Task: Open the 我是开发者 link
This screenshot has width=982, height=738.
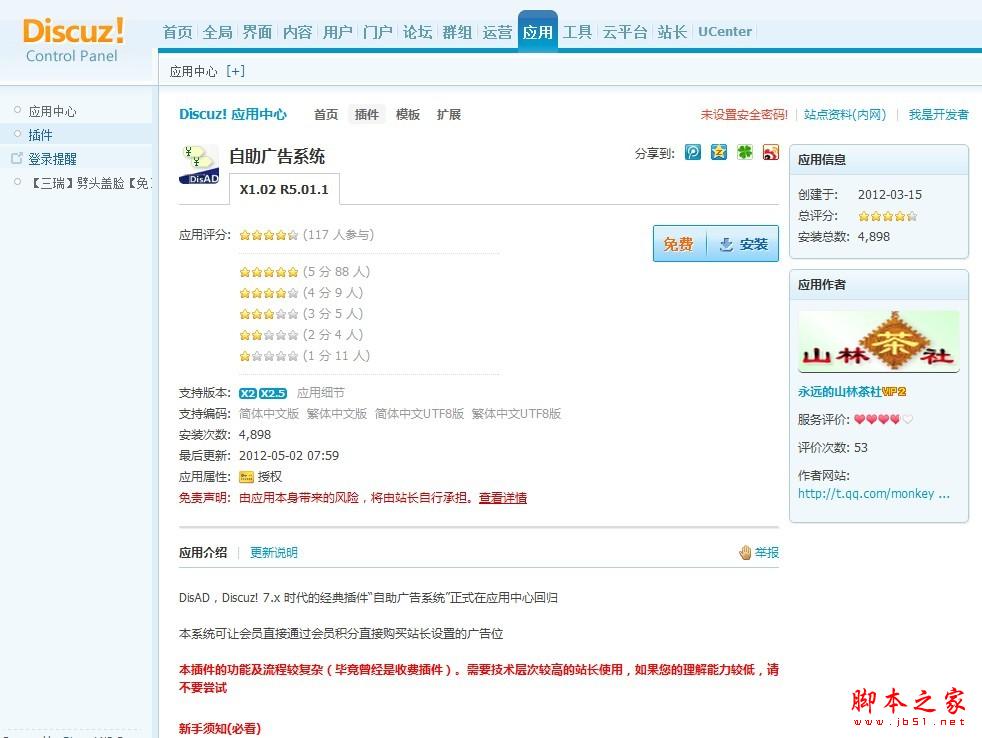Action: pyautogui.click(x=938, y=115)
